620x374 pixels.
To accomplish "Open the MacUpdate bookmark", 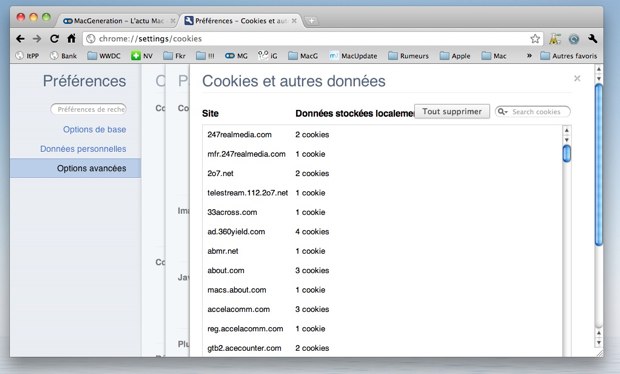I will [353, 56].
